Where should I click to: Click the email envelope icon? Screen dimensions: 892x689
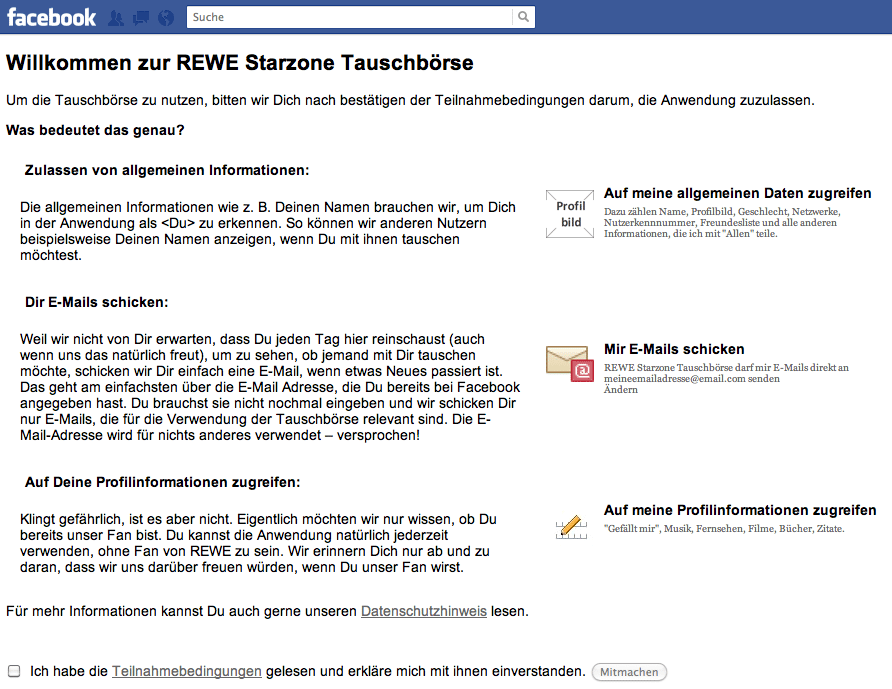click(570, 363)
